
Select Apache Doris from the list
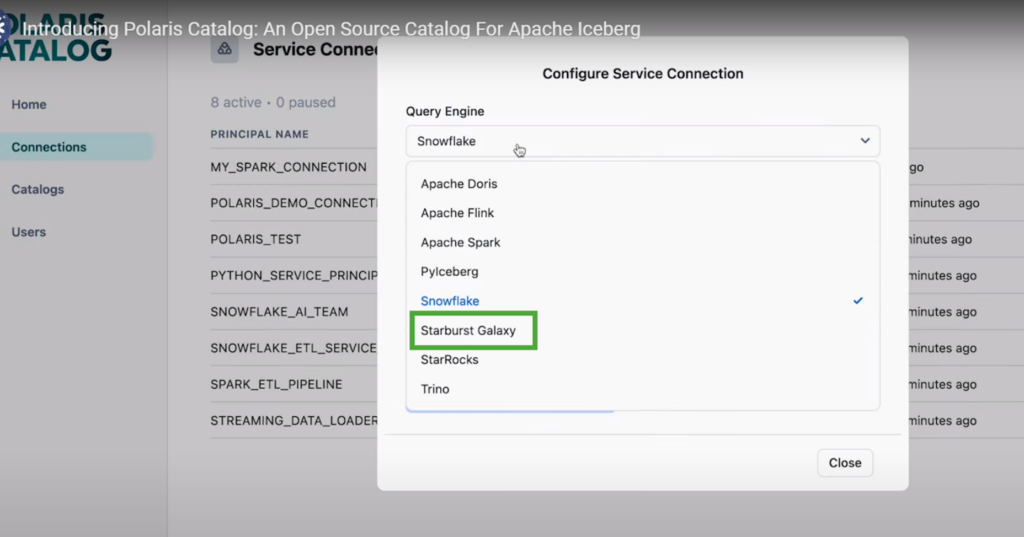(459, 184)
